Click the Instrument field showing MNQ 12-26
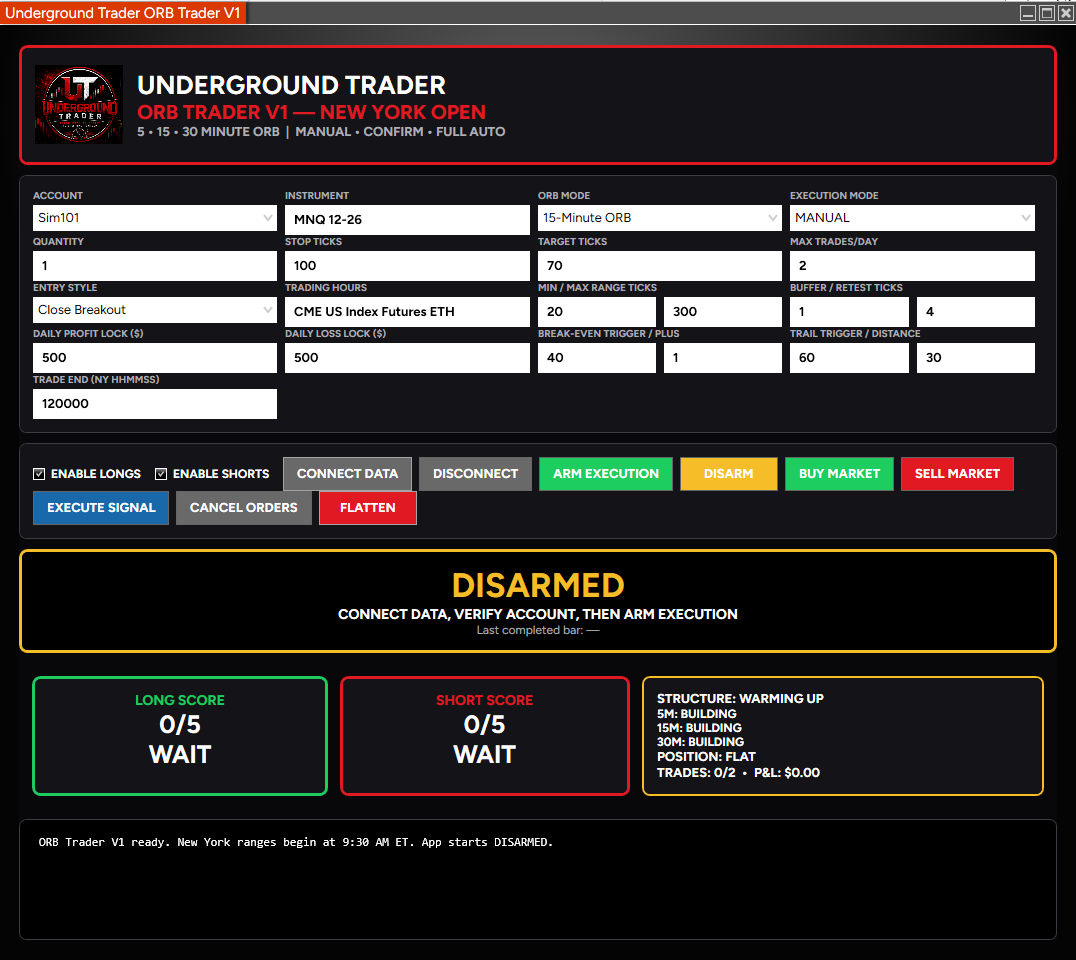Image resolution: width=1076 pixels, height=960 pixels. coord(408,220)
